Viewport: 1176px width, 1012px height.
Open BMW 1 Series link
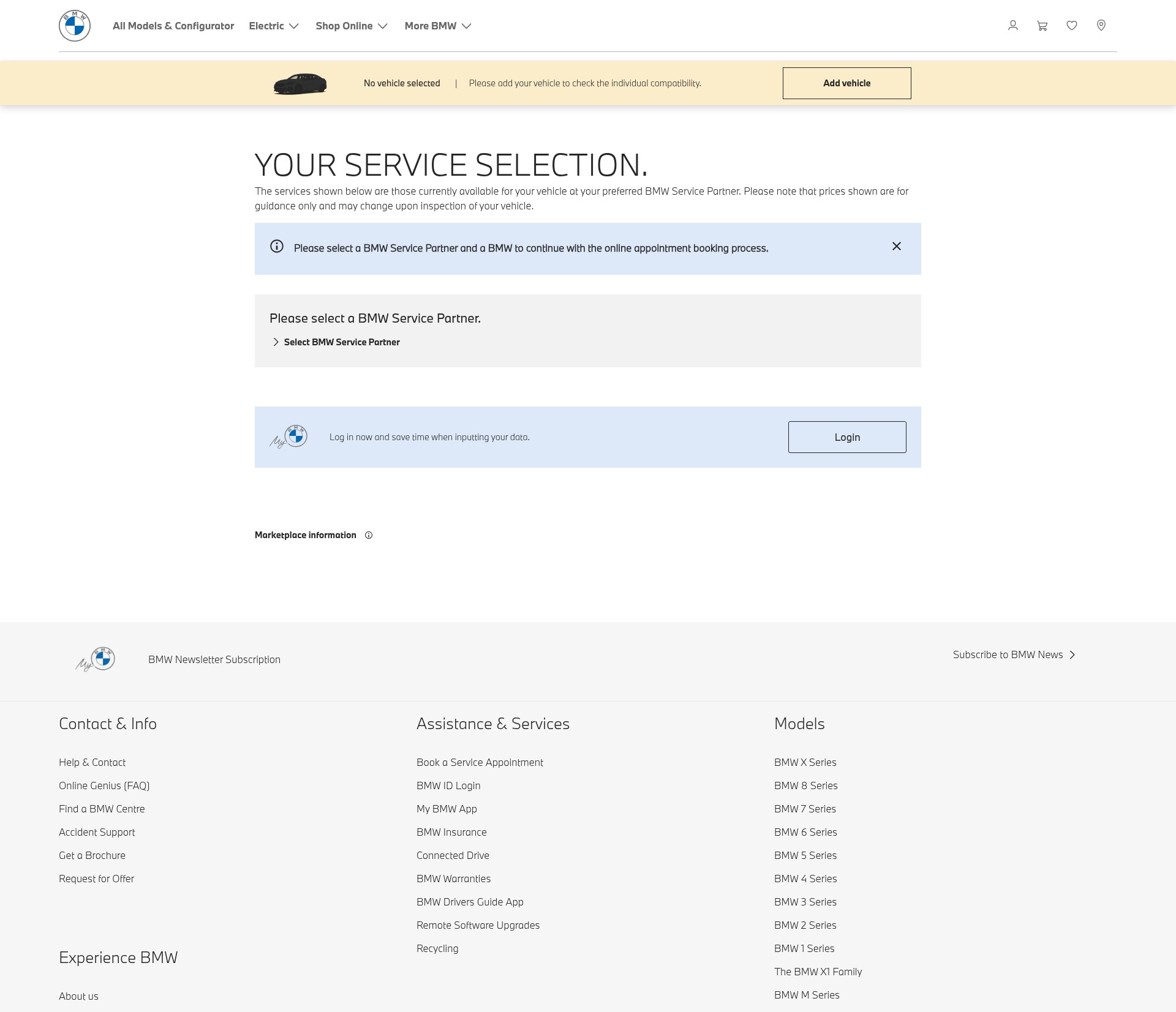tap(804, 949)
